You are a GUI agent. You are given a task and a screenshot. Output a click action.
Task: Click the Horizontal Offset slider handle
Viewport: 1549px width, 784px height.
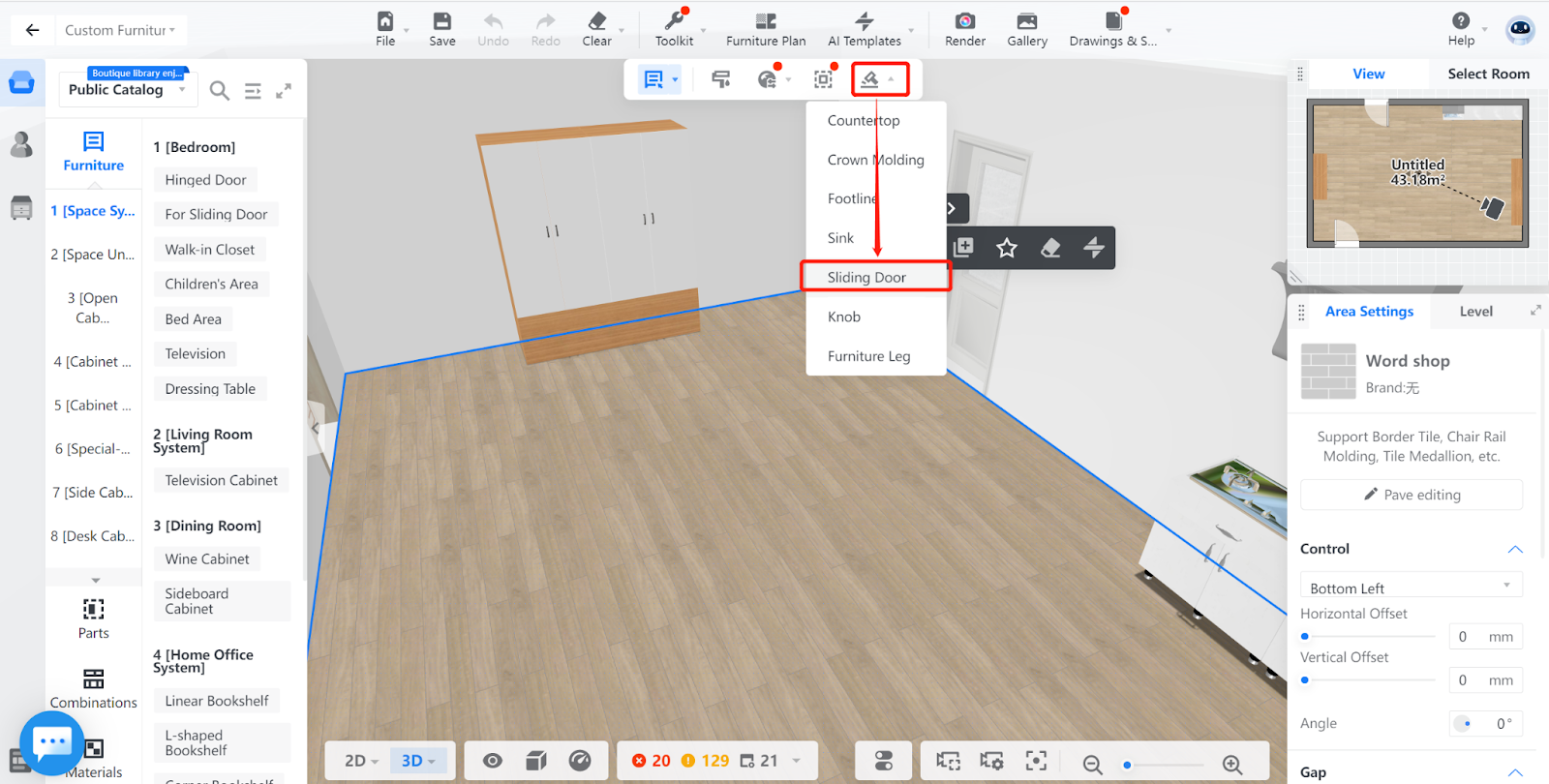[x=1305, y=636]
